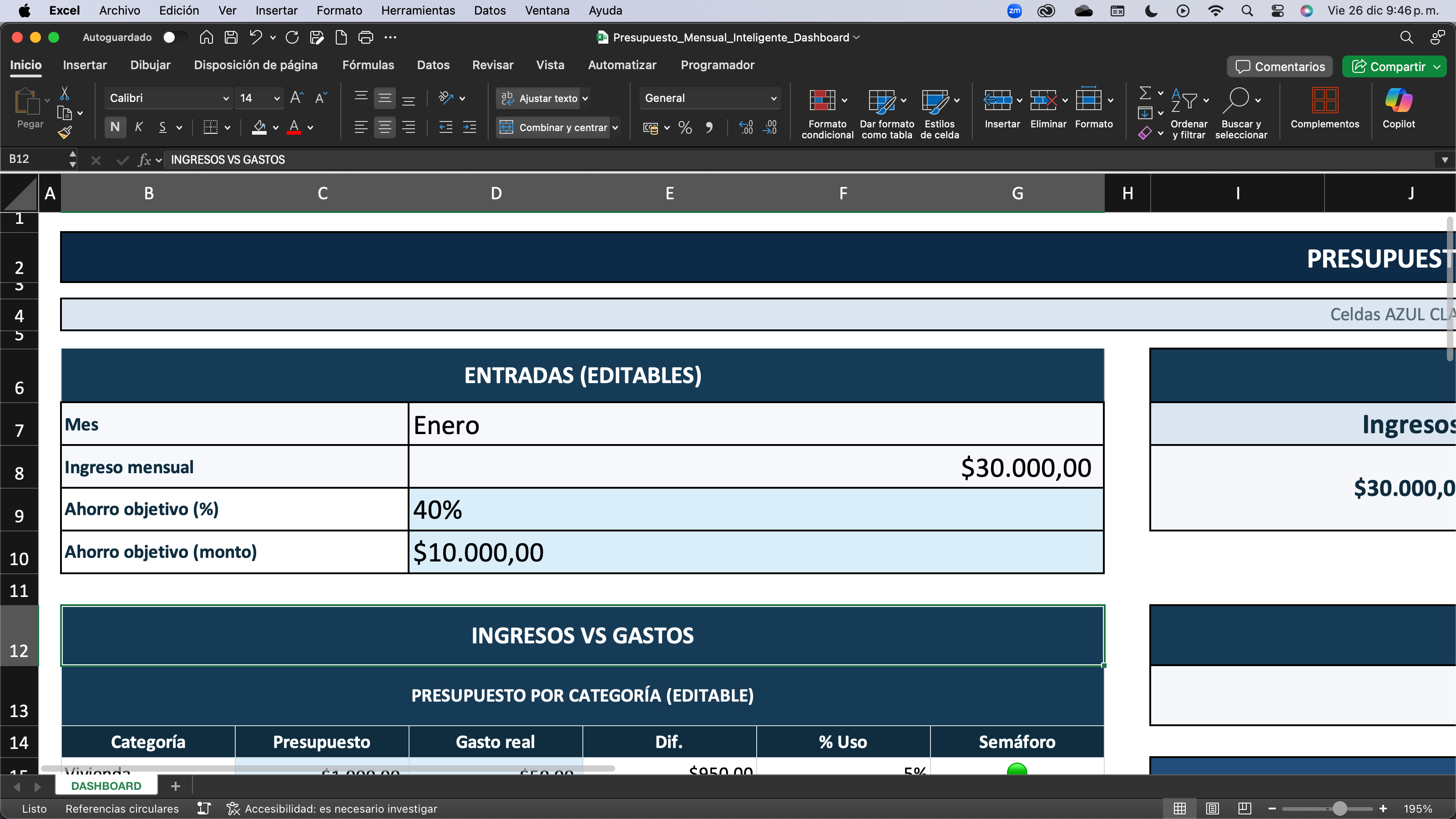
Task: Click increase font size icon
Action: tap(297, 98)
